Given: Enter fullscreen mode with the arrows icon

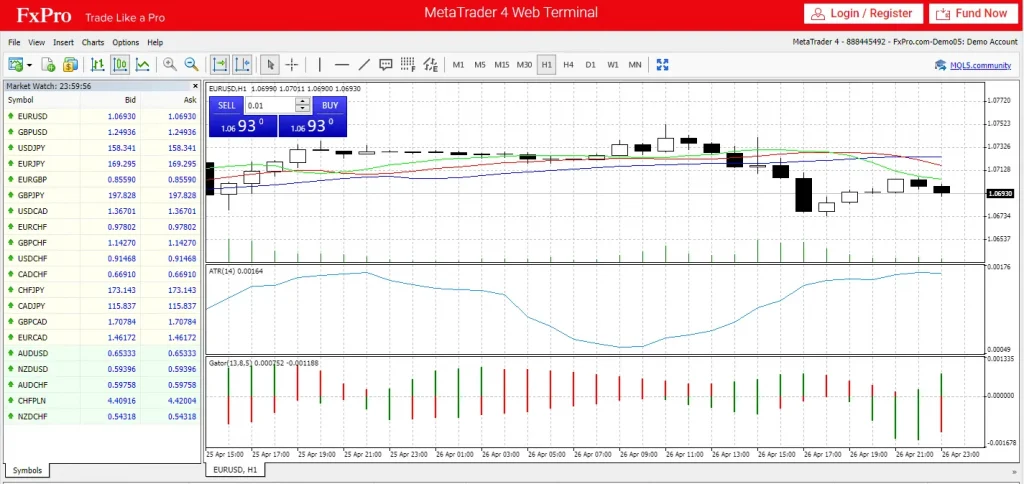Looking at the screenshot, I should point(662,65).
